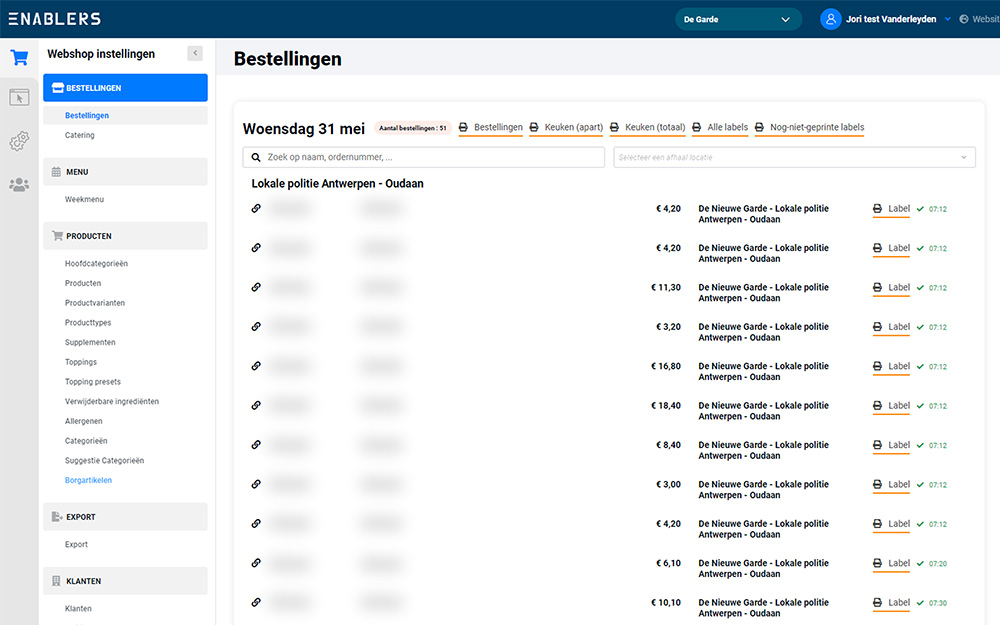
Task: Print label for the €18,40 order
Action: tap(891, 406)
